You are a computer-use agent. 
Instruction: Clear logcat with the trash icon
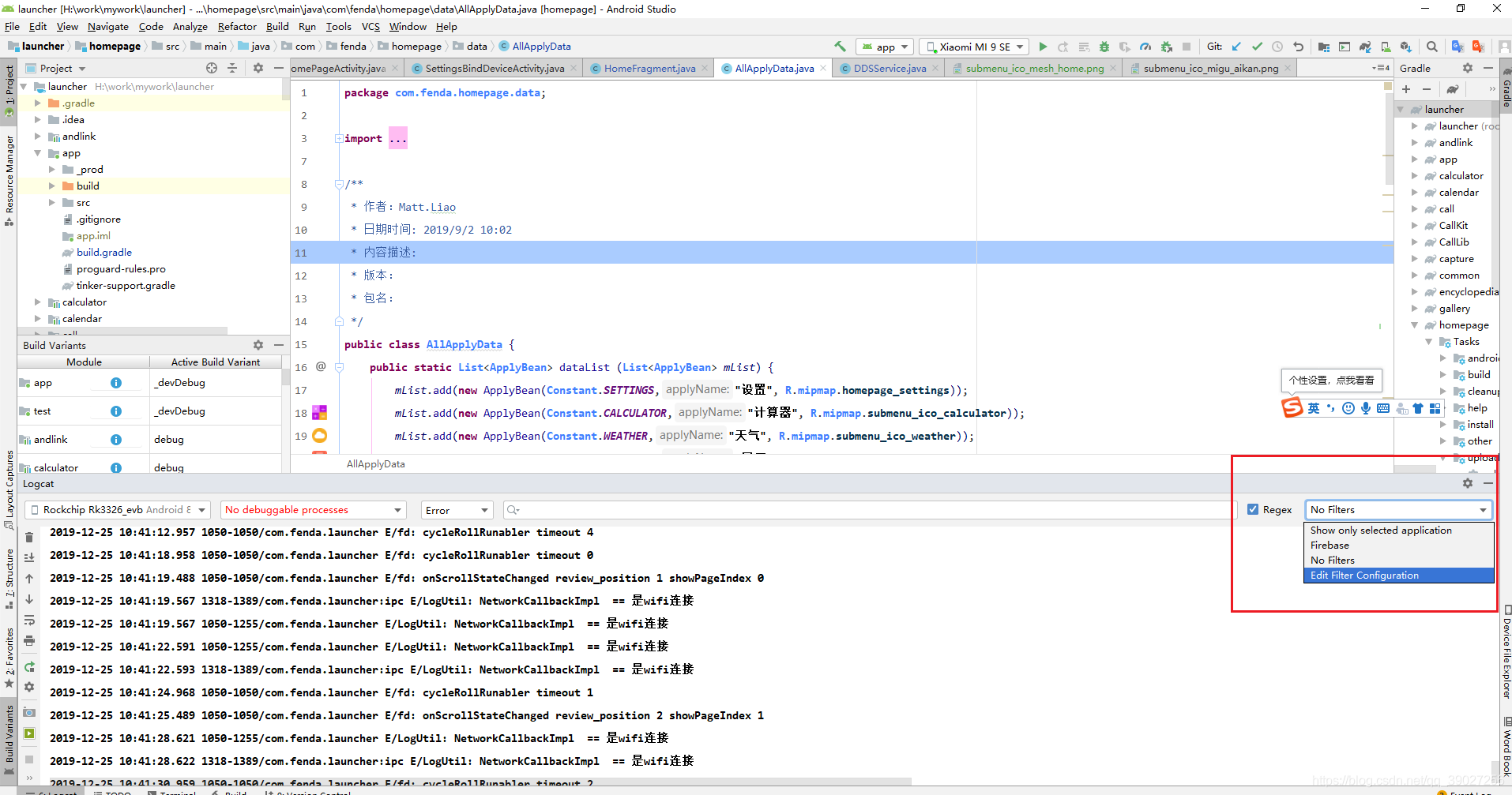29,537
